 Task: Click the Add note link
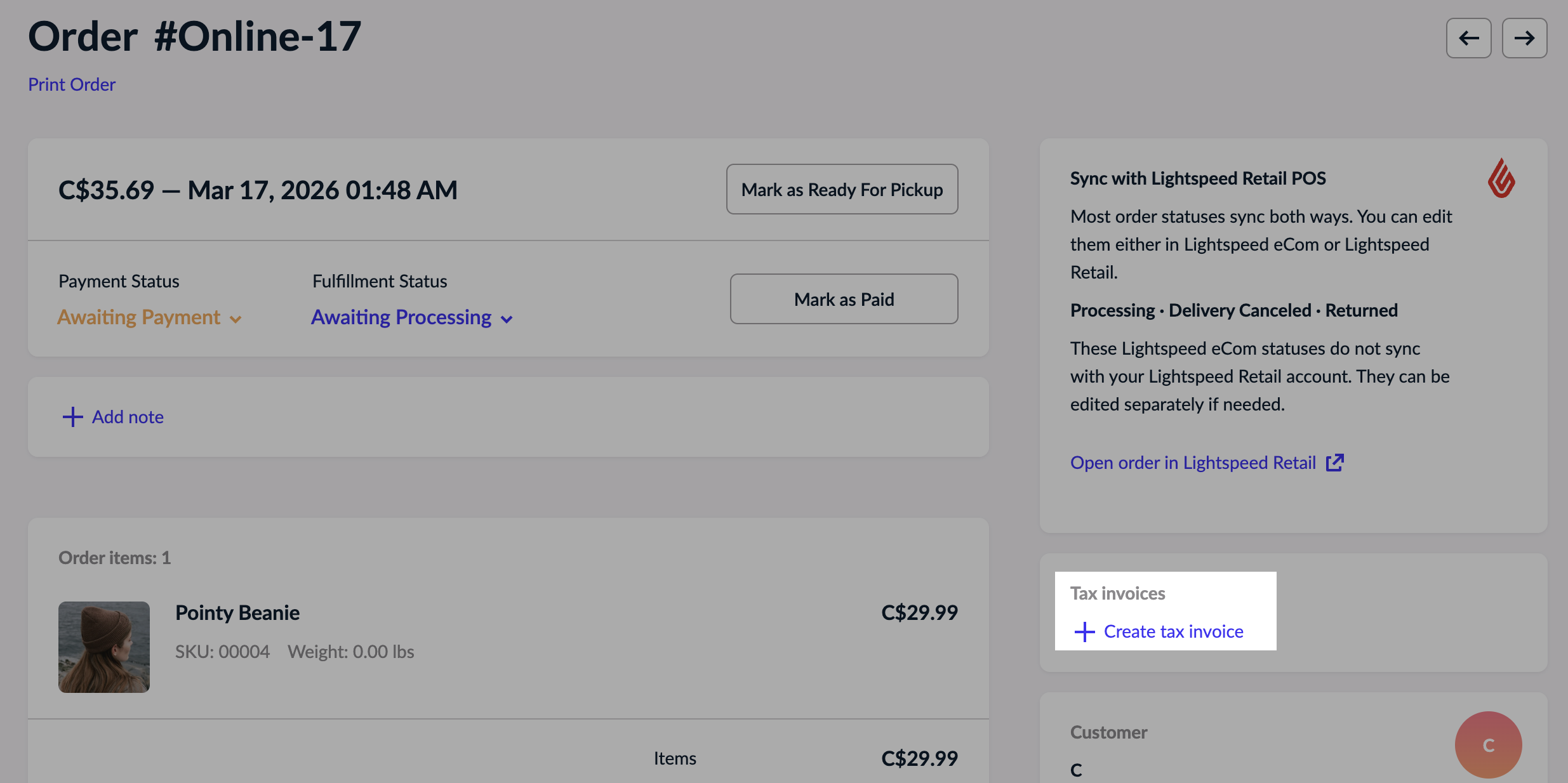pyautogui.click(x=128, y=417)
